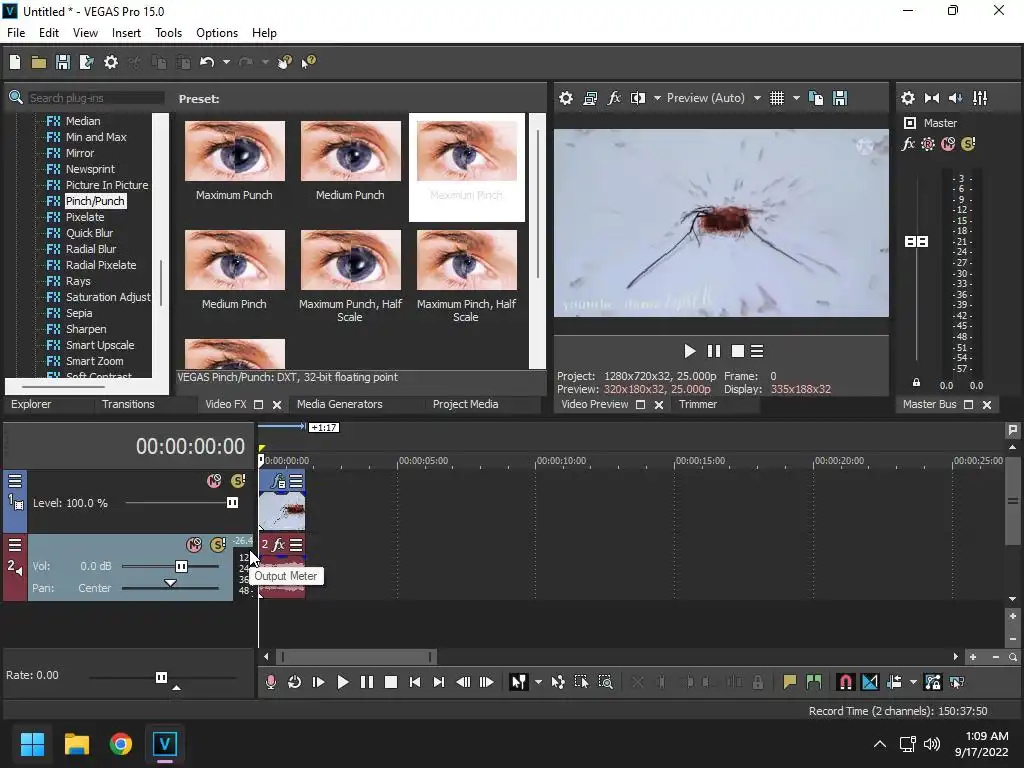Screen dimensions: 1024x768
Task: Mute video track 1
Action: 214,481
